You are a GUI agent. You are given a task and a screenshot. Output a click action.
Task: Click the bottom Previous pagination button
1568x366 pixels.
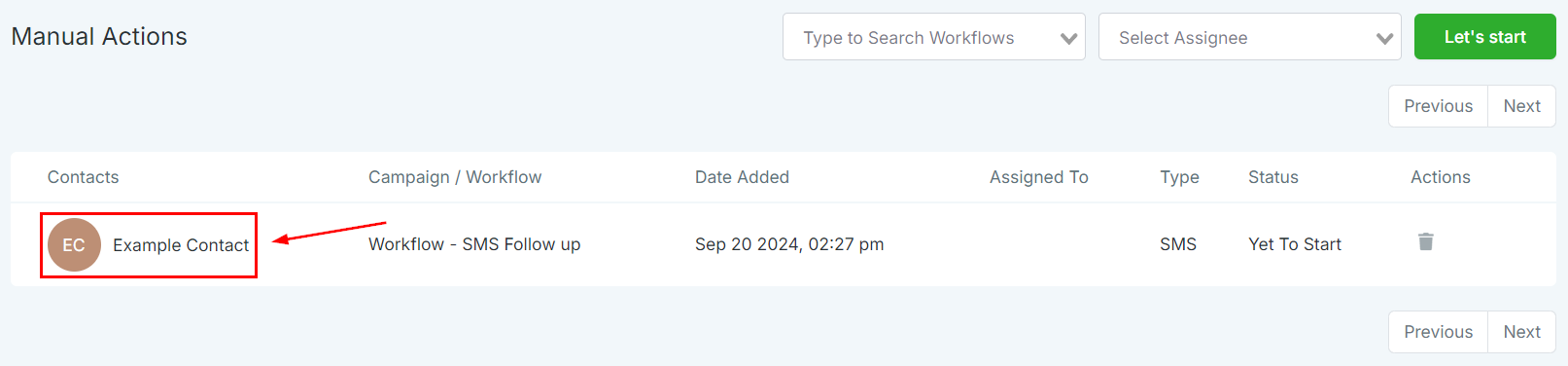click(1438, 332)
